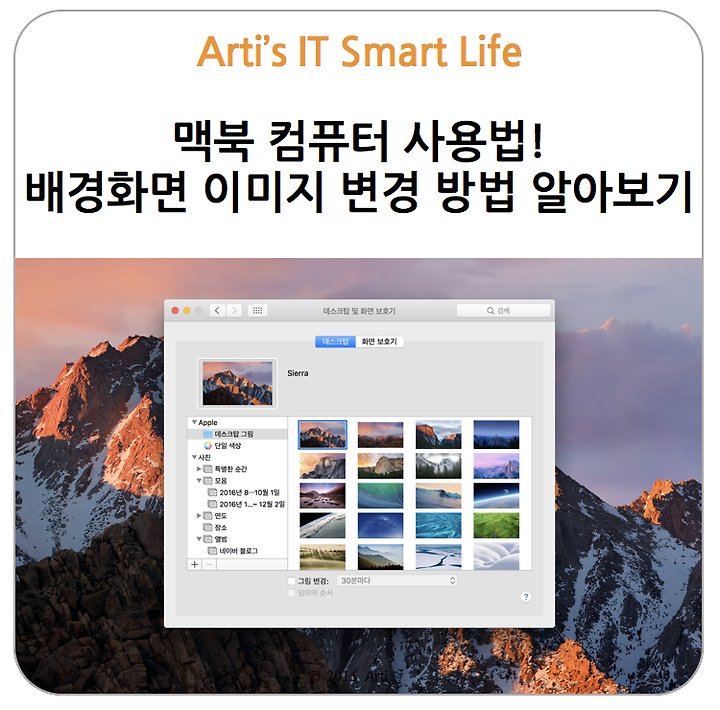
Task: Go forward with the right chevron button
Action: coord(234,311)
